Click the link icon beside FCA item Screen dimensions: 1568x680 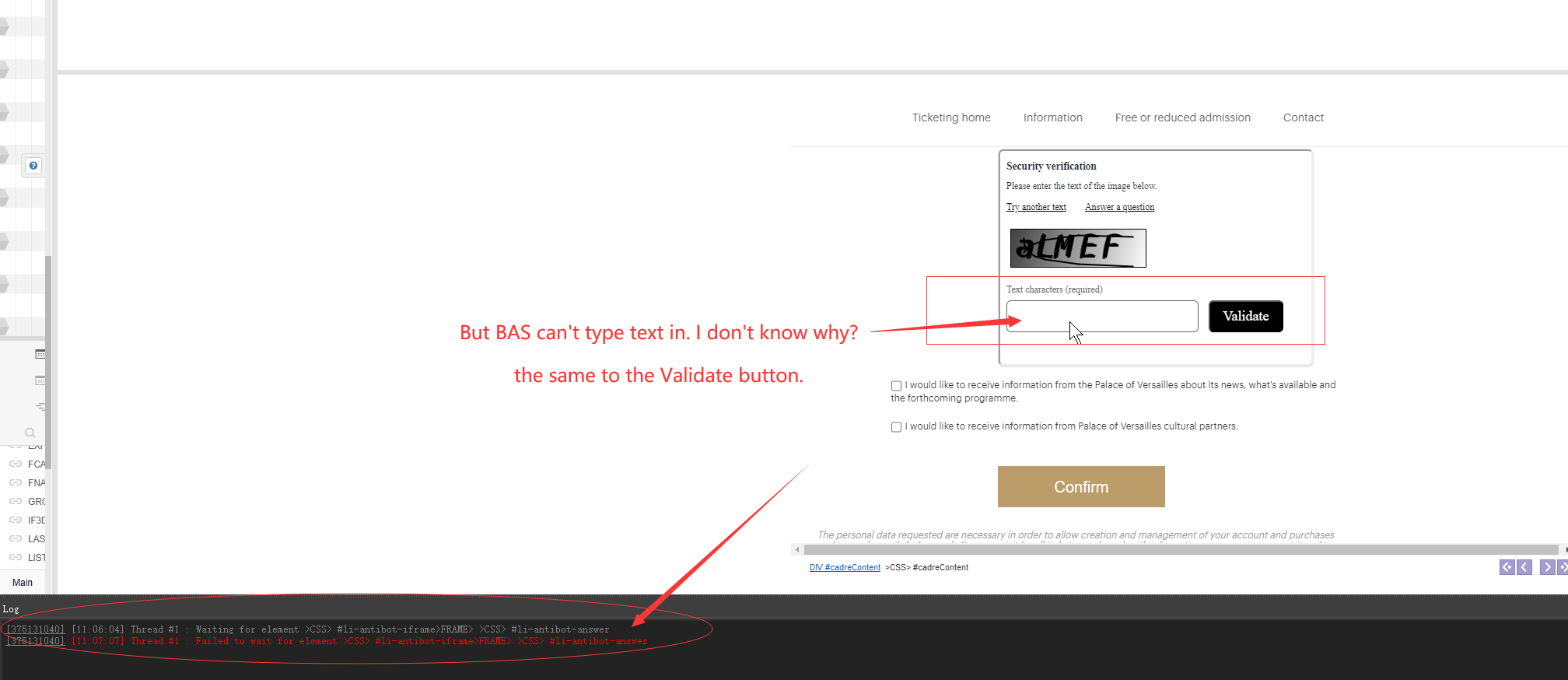16,464
